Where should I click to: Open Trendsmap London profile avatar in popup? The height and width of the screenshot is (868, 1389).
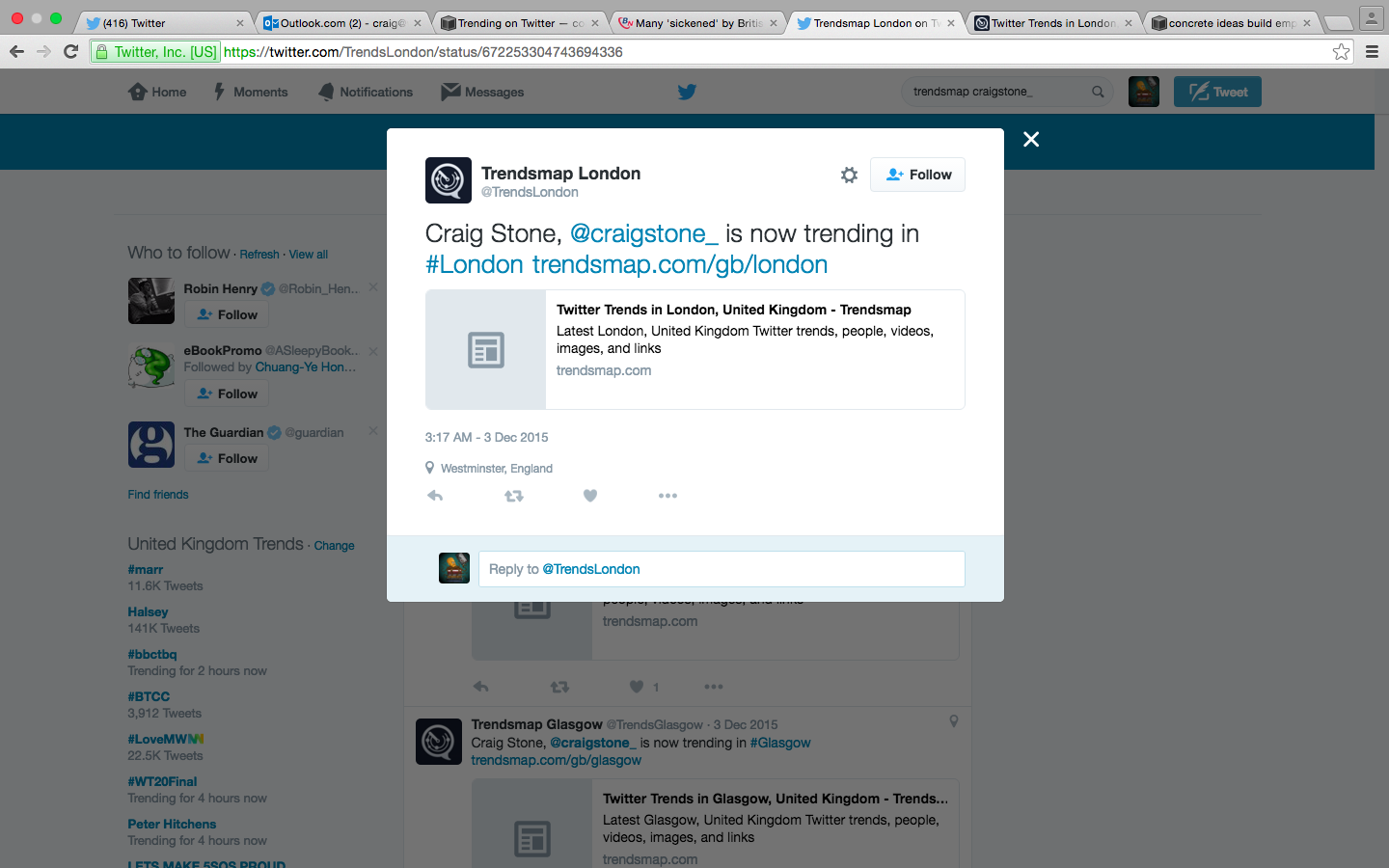[x=449, y=180]
